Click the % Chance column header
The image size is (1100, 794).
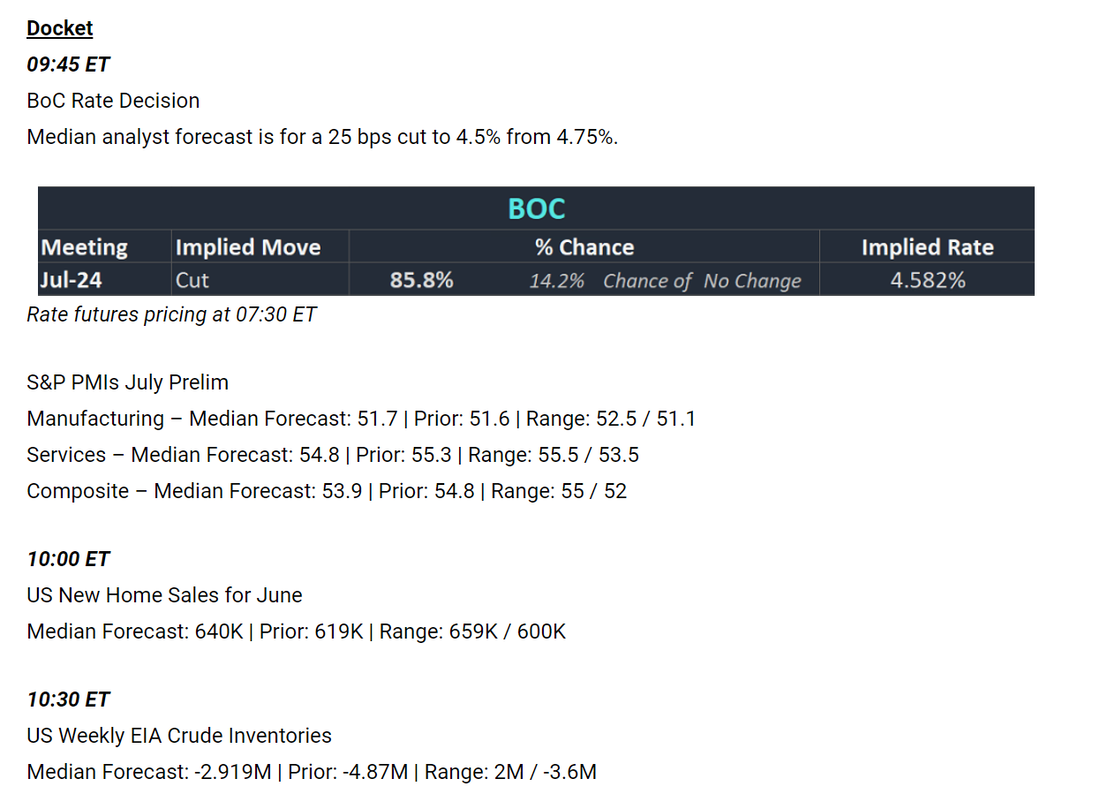(x=584, y=247)
